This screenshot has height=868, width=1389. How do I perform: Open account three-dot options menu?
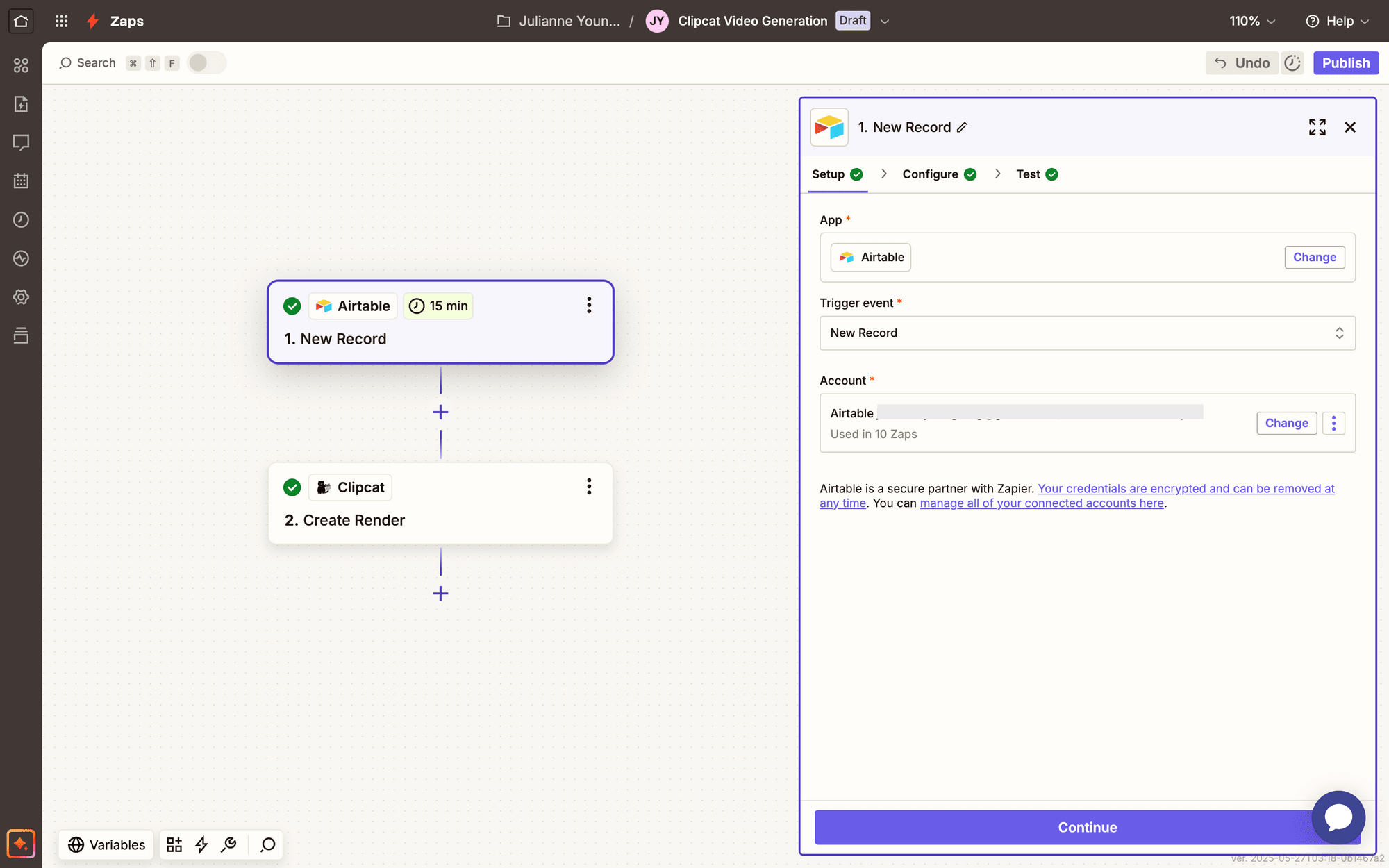tap(1333, 423)
